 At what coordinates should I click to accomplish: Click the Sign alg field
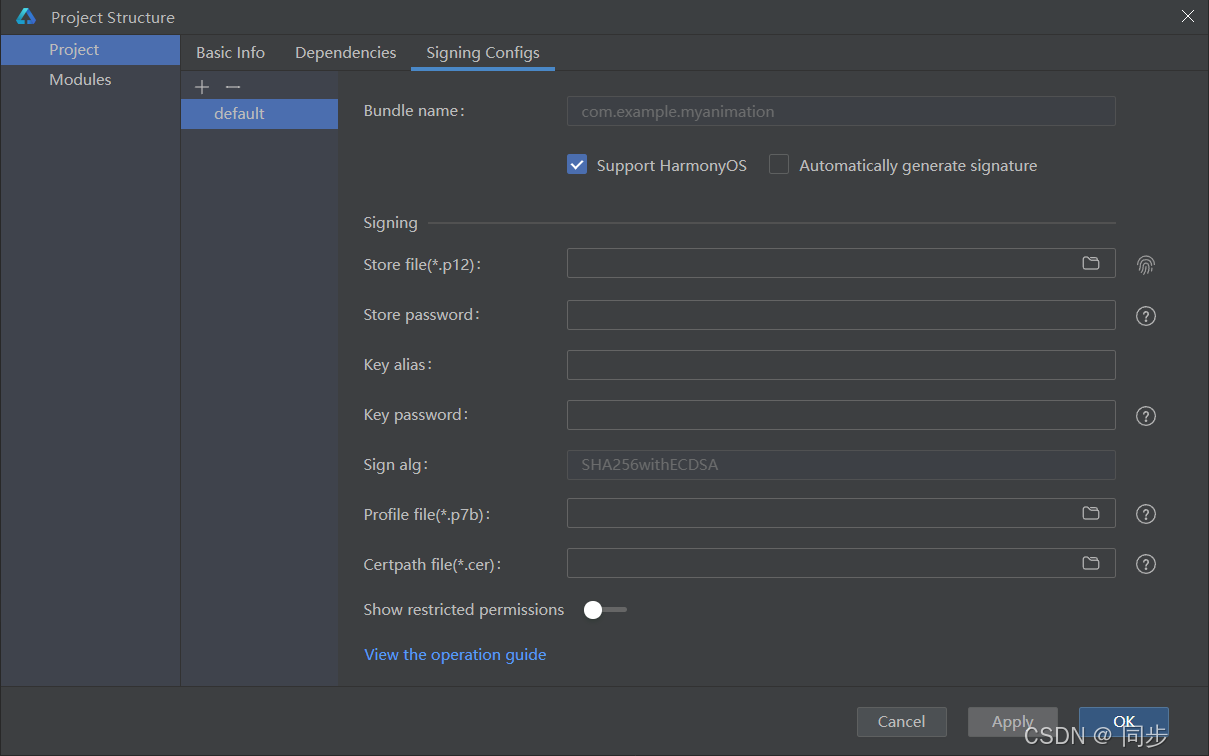click(x=841, y=465)
